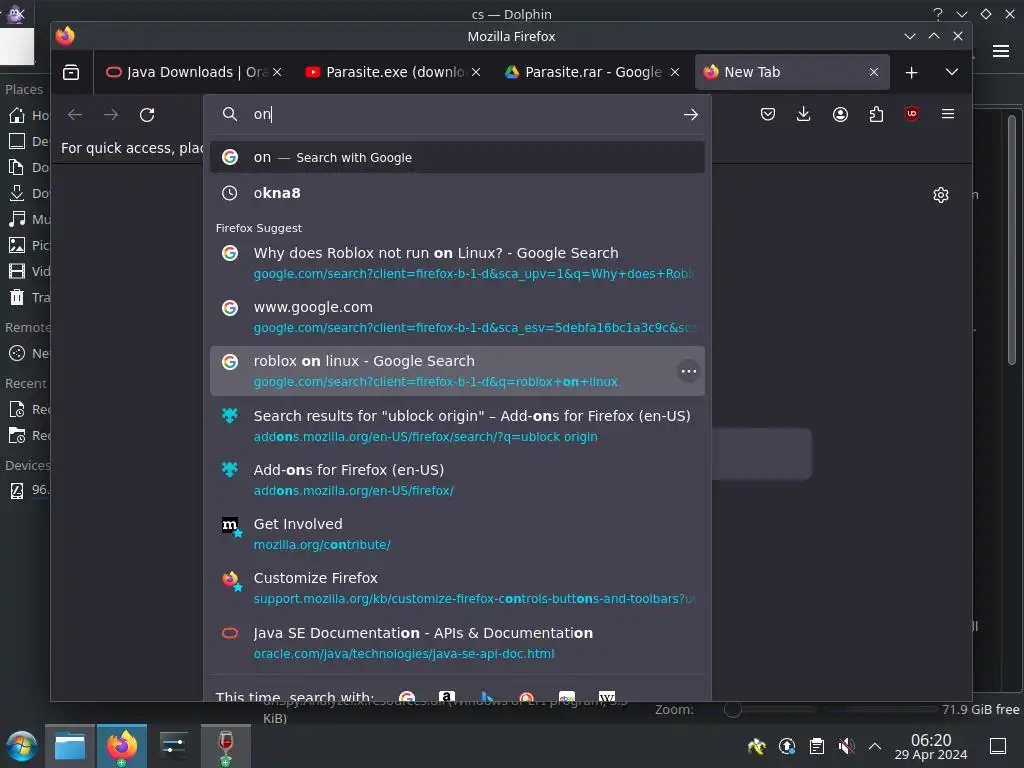Open Videos in Dolphin Places panel
1024x768 pixels.
27,271
